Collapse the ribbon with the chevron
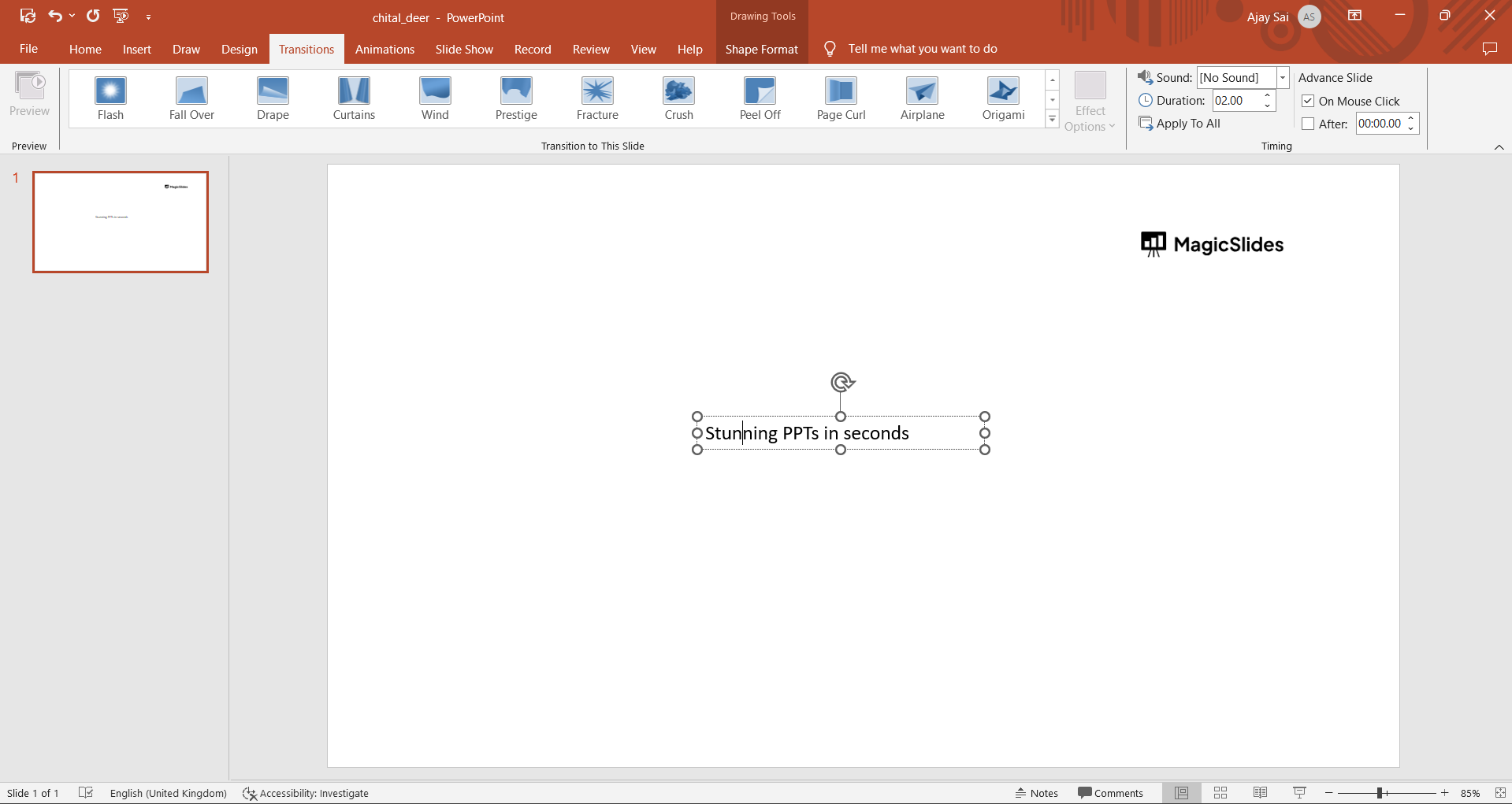Screen dimensions: 1512x804 [1499, 147]
